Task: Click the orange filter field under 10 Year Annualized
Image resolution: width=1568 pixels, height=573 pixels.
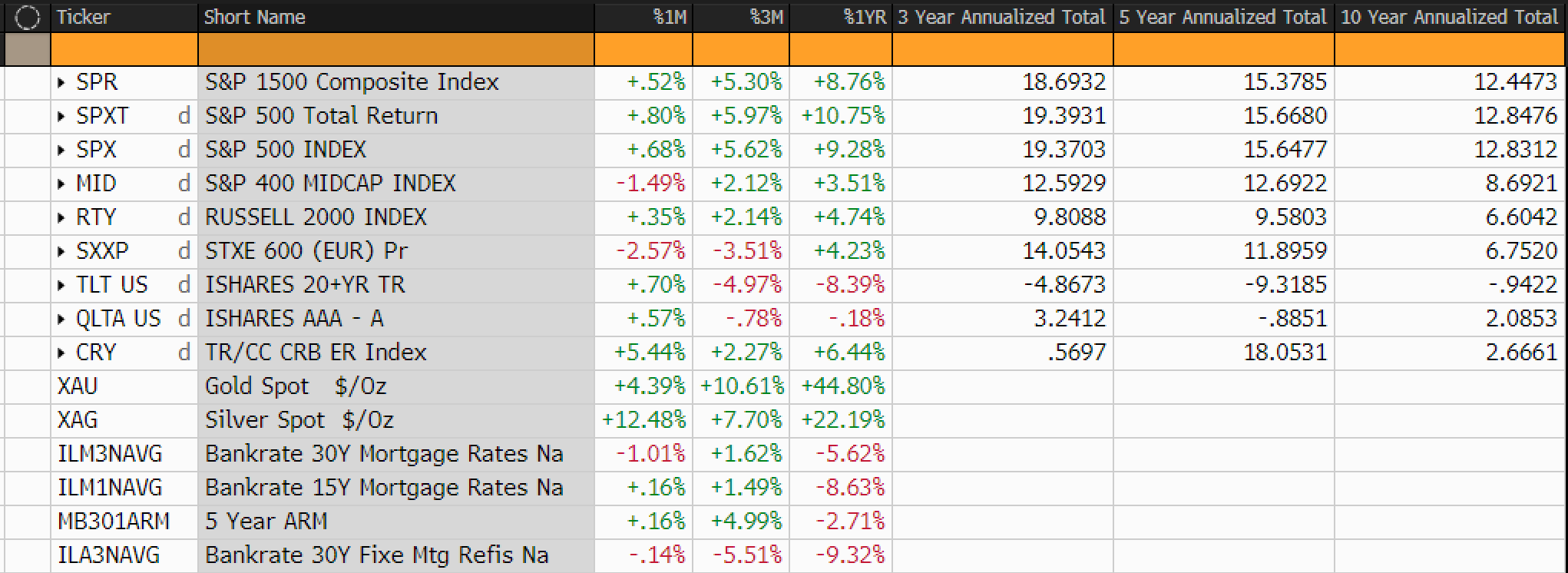Action: [1449, 49]
